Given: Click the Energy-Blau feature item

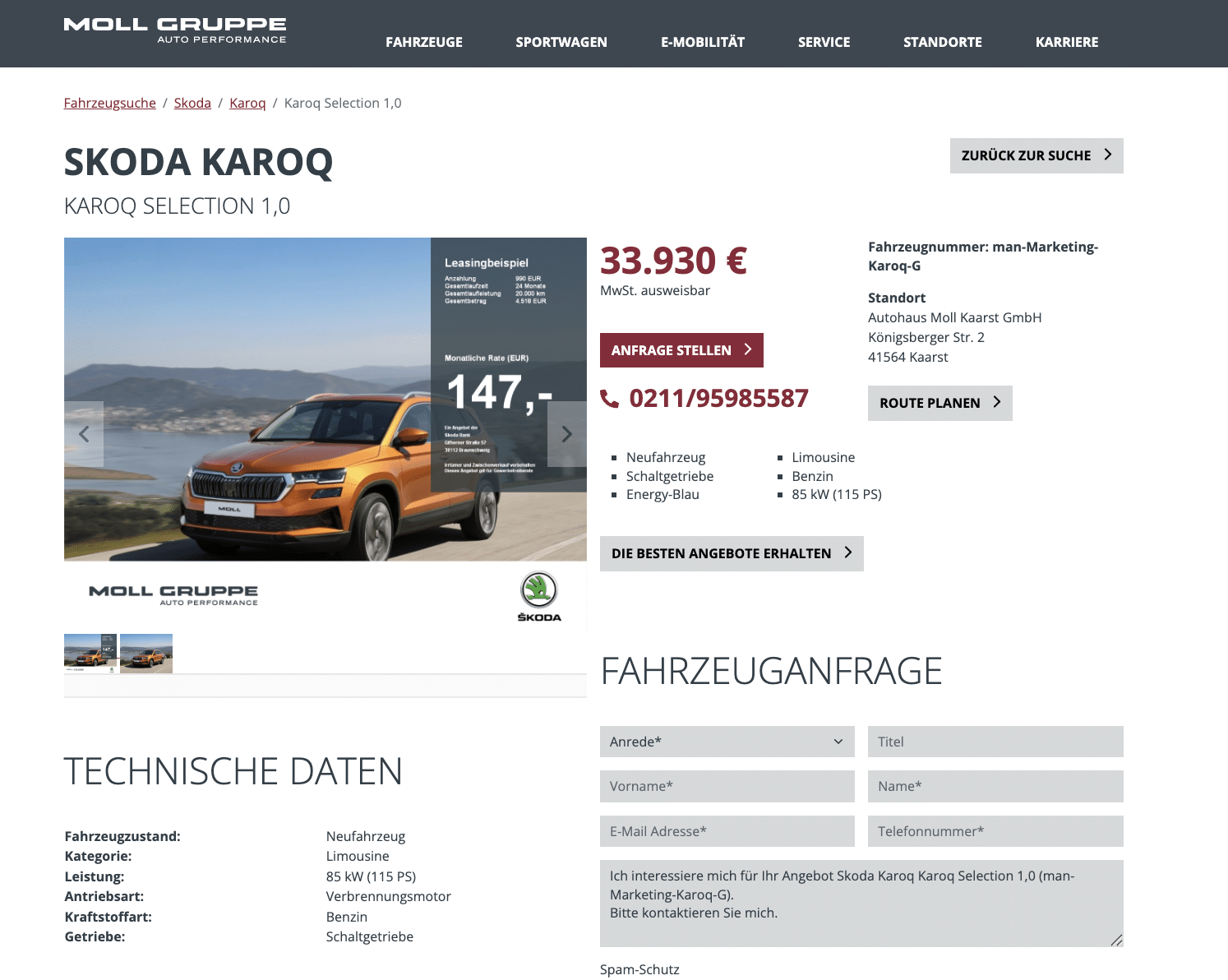Looking at the screenshot, I should [662, 494].
